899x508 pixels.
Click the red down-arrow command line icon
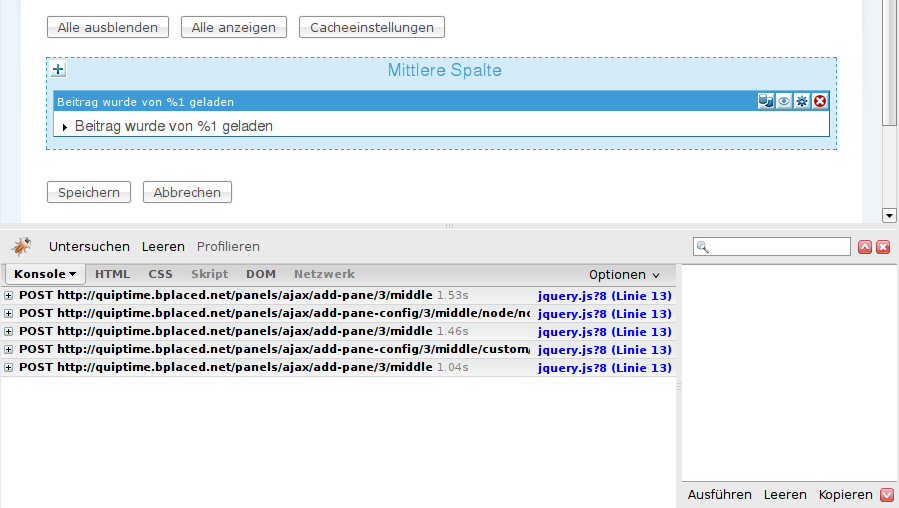coord(886,495)
